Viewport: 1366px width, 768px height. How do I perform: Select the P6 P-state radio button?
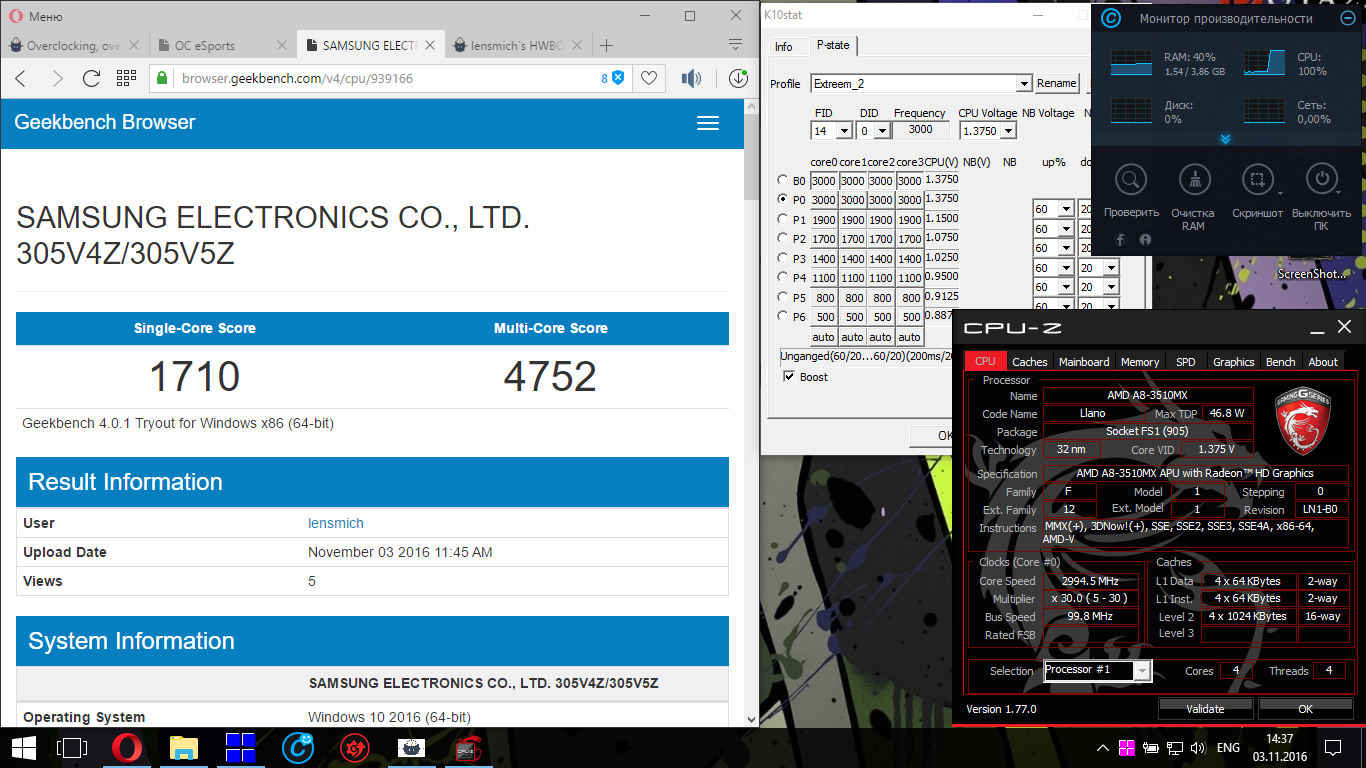click(x=782, y=316)
